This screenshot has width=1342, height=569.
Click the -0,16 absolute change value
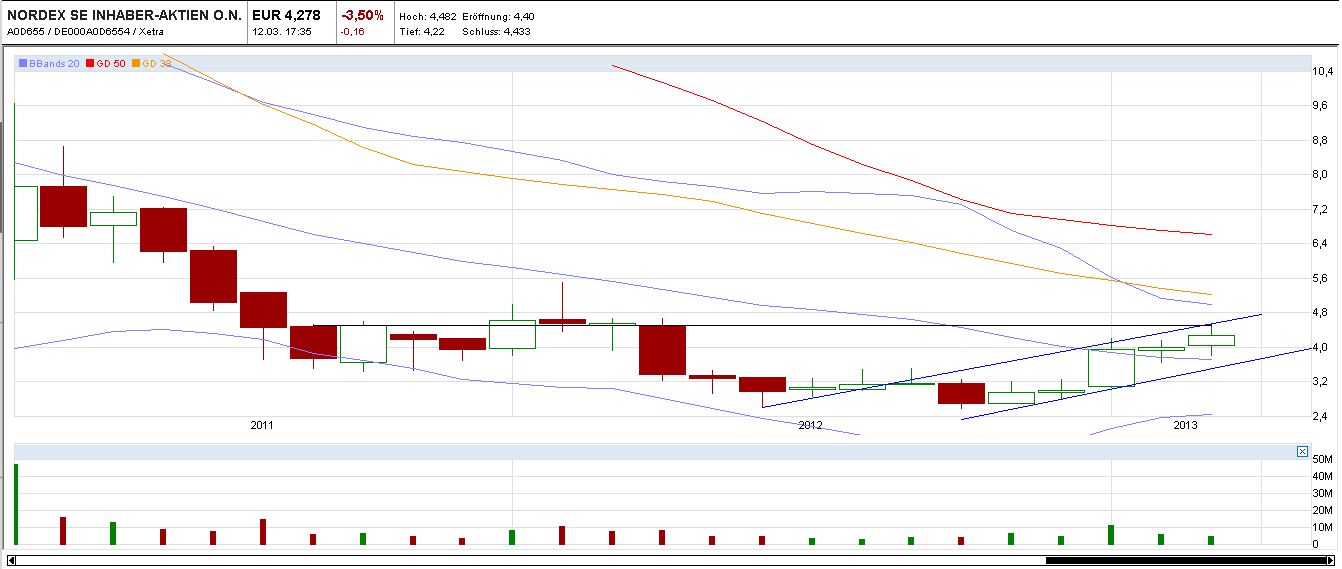point(352,32)
